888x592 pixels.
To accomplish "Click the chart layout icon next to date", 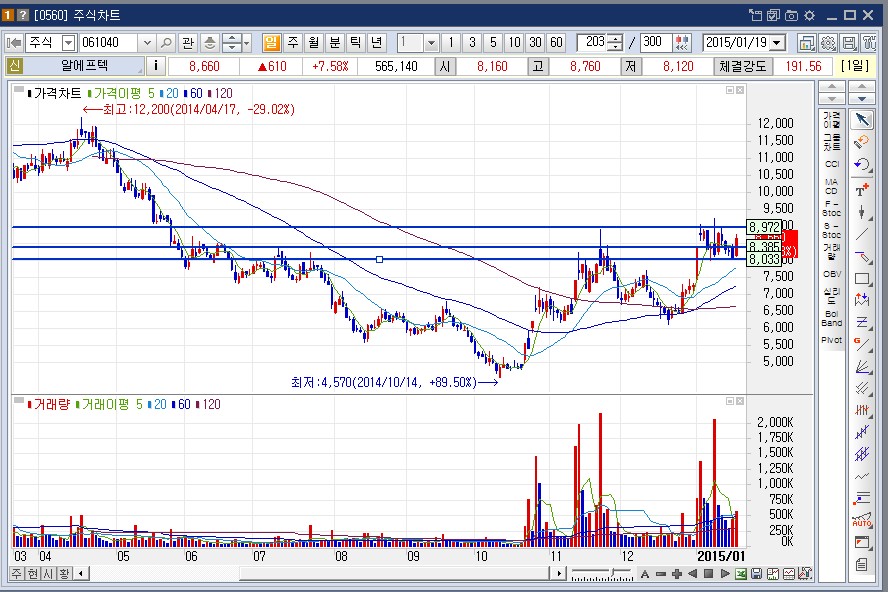I will [806, 42].
